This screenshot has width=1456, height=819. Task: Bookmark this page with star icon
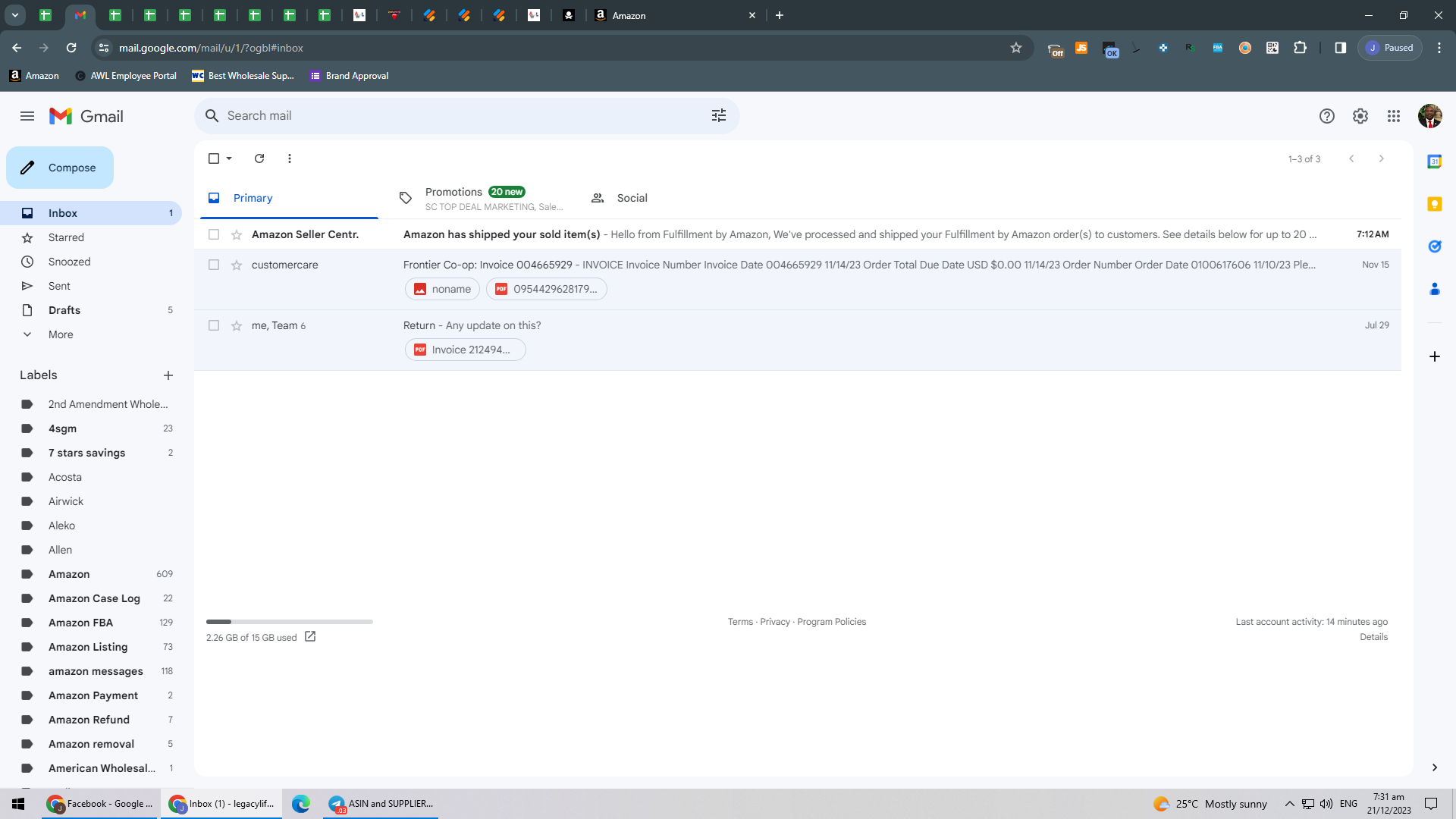[1016, 48]
